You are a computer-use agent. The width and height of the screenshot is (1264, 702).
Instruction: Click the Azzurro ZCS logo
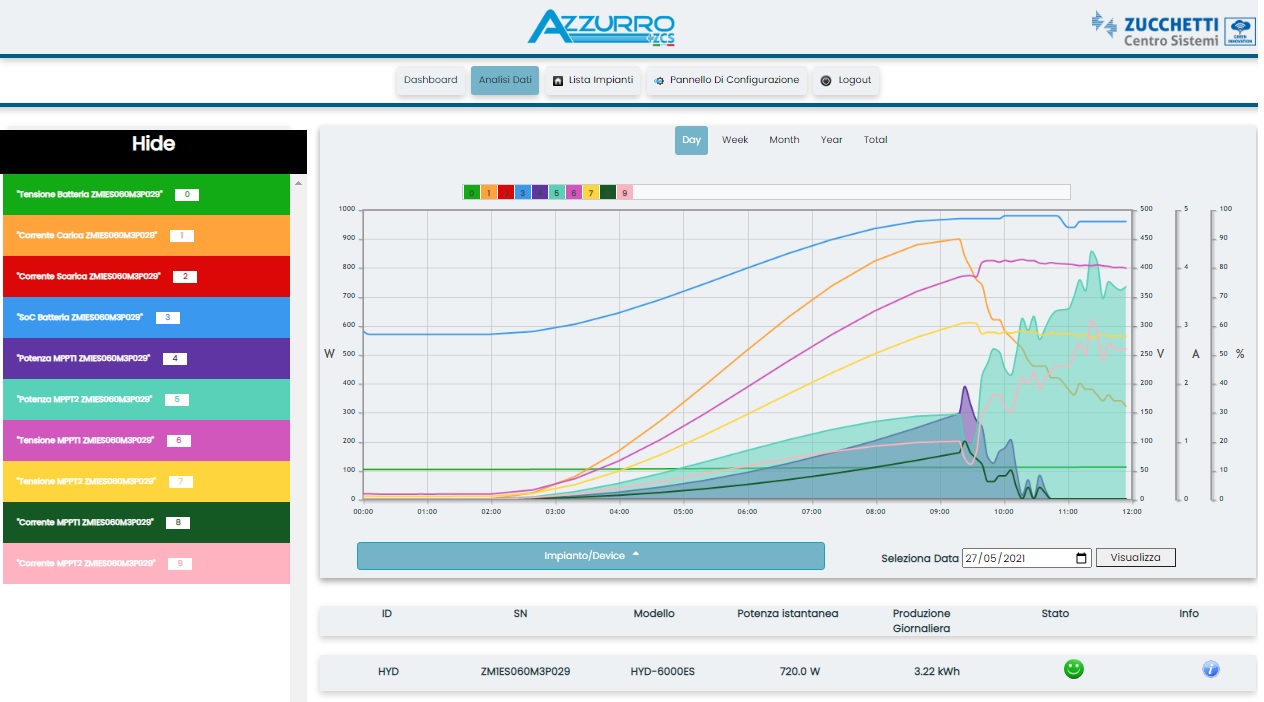(601, 27)
